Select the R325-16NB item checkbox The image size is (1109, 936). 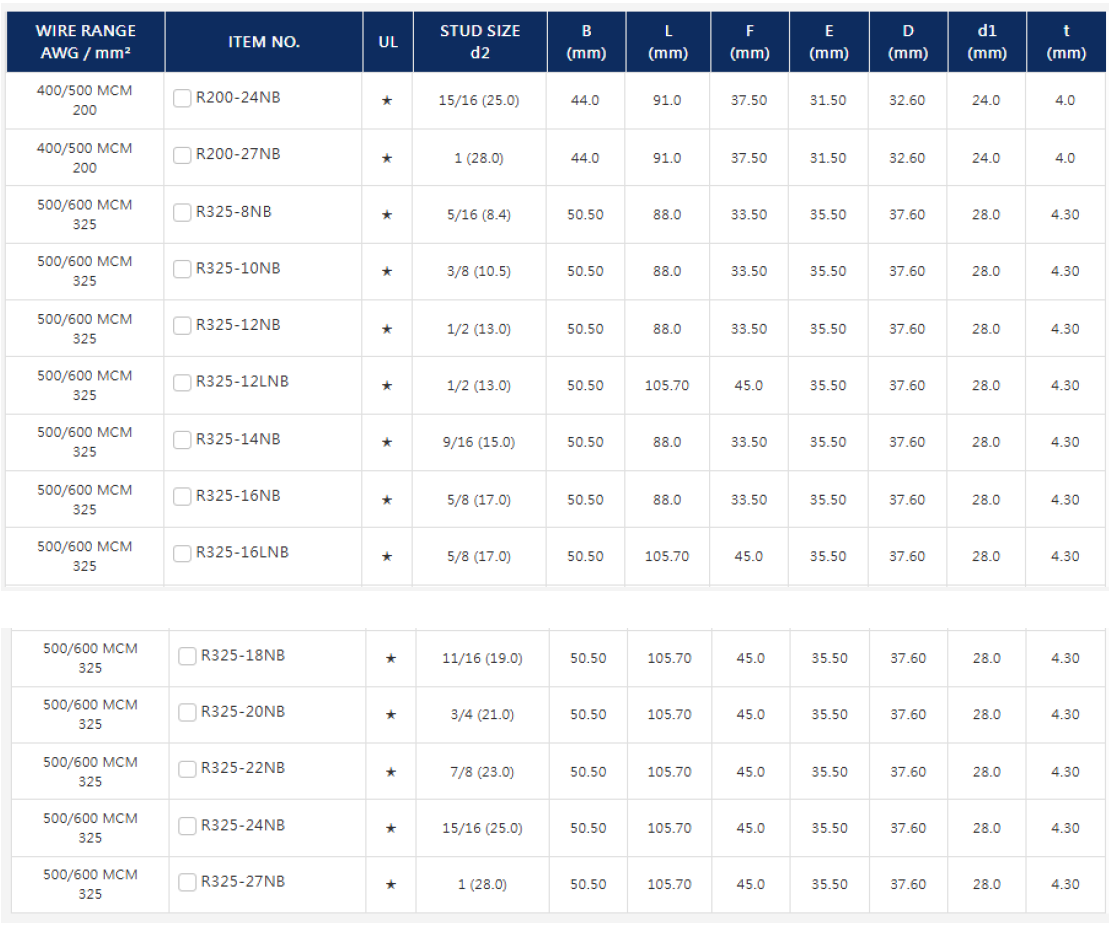coord(182,497)
